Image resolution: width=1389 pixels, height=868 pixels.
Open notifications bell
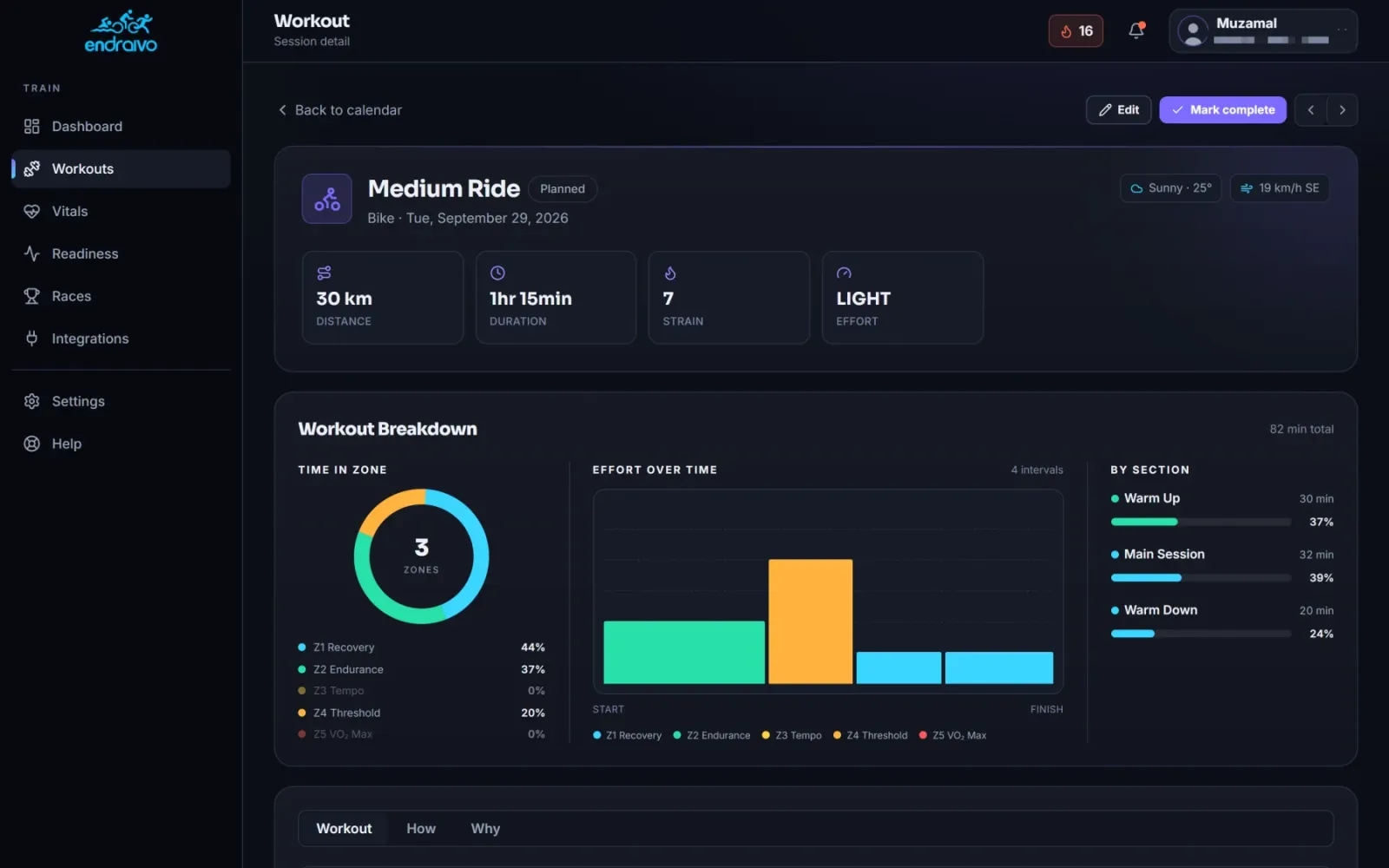[1136, 31]
